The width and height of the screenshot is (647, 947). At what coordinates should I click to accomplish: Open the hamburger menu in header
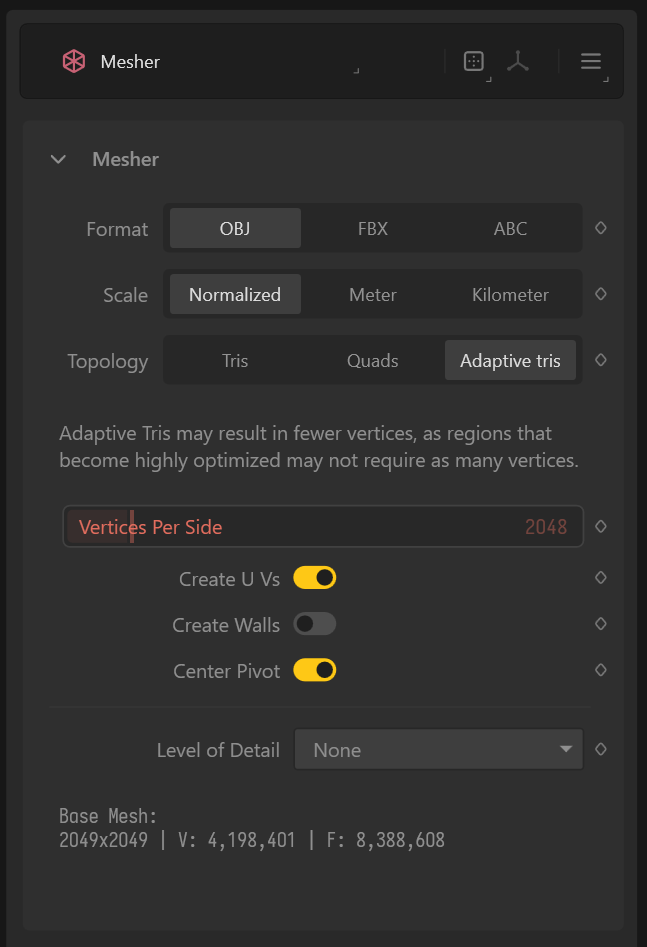pyautogui.click(x=590, y=61)
